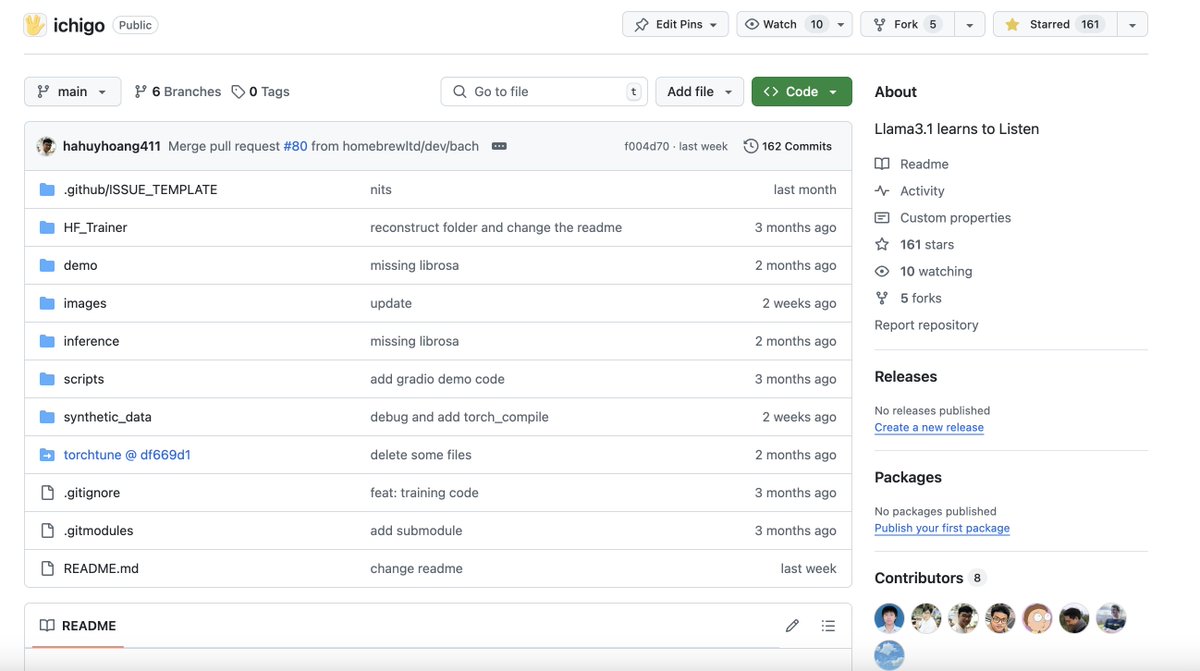Toggle the Starred button

pyautogui.click(x=1055, y=24)
